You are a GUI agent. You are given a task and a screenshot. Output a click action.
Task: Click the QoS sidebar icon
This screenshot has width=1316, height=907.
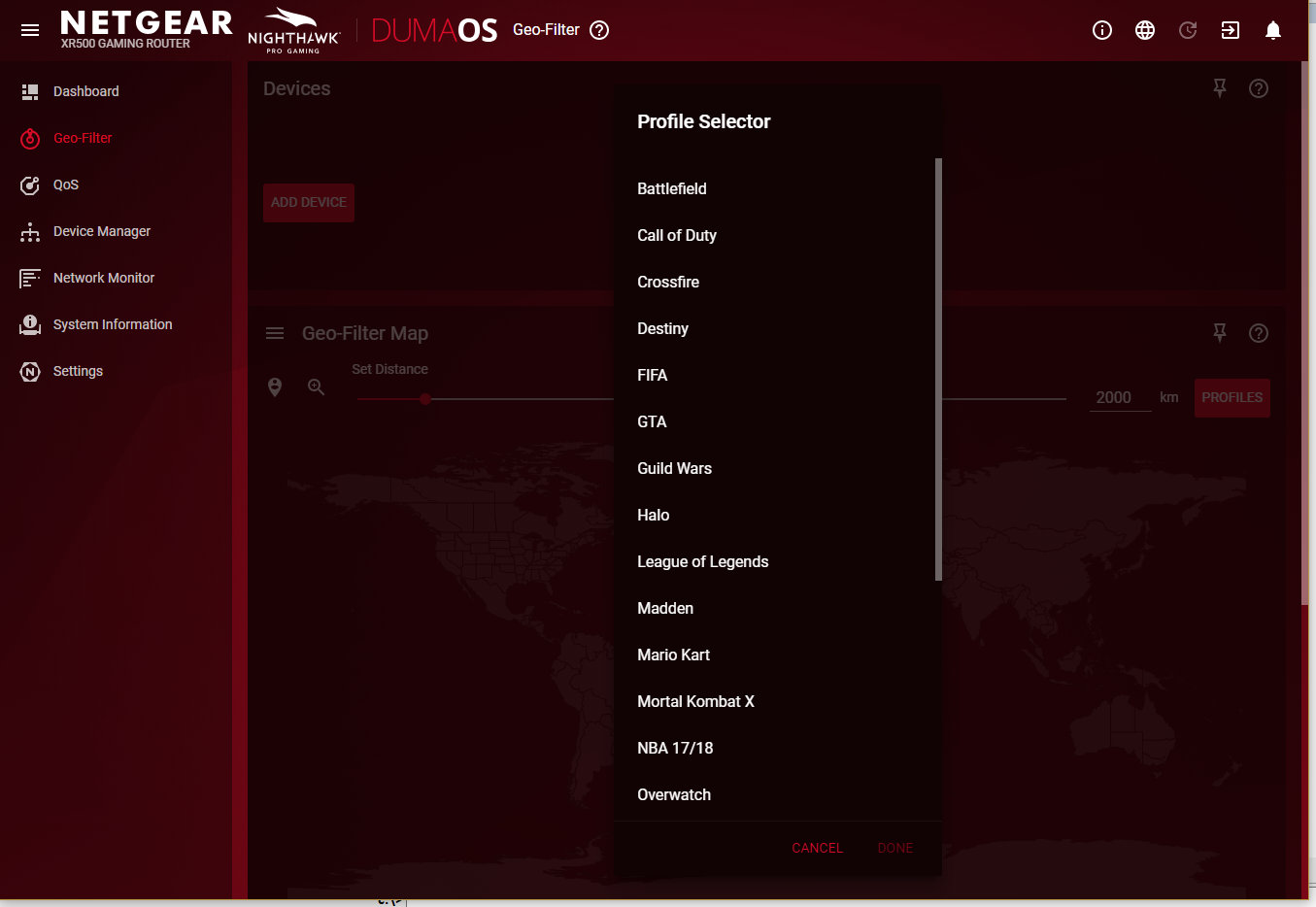tap(30, 185)
